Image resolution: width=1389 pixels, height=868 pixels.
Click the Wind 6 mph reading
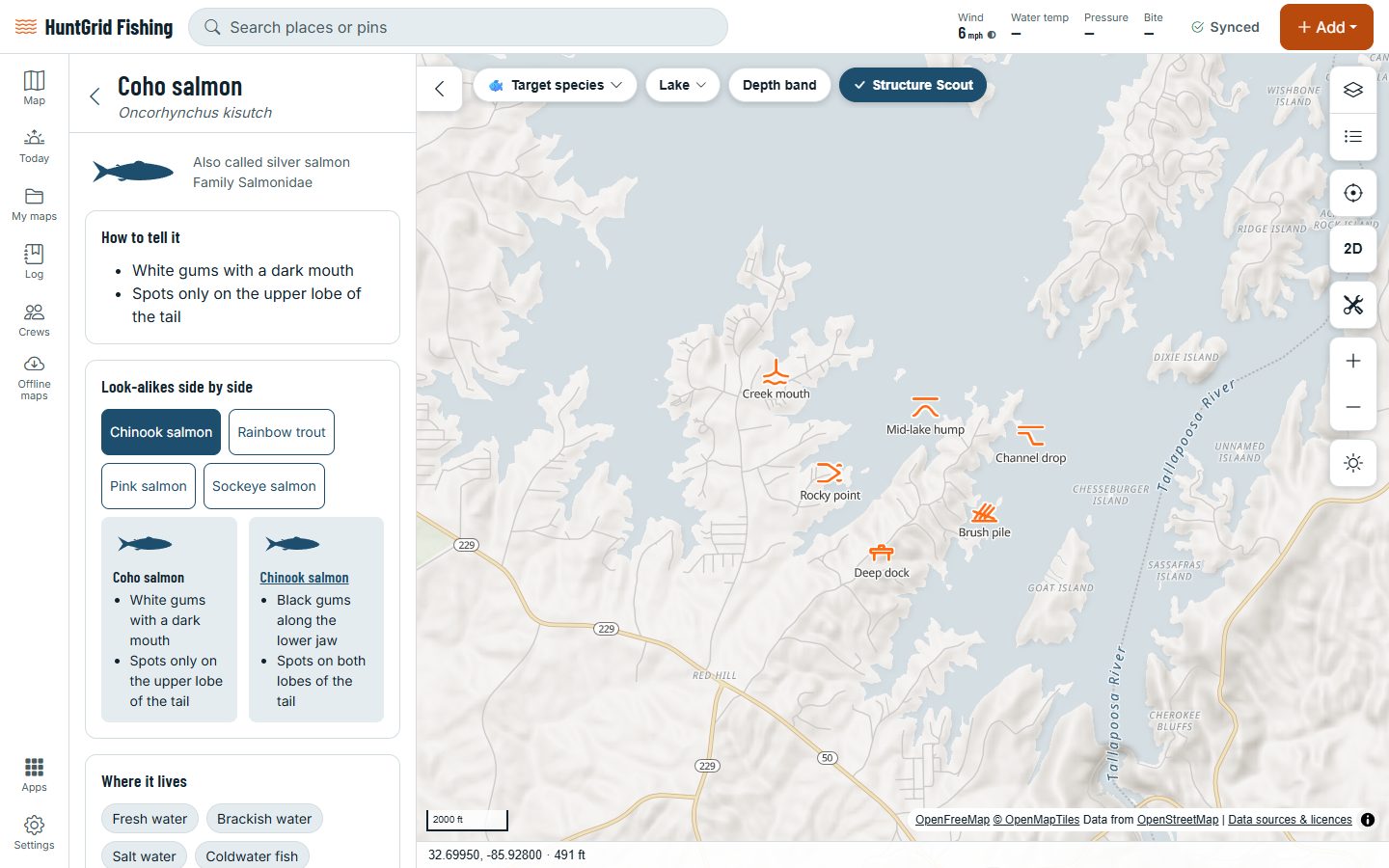976,26
